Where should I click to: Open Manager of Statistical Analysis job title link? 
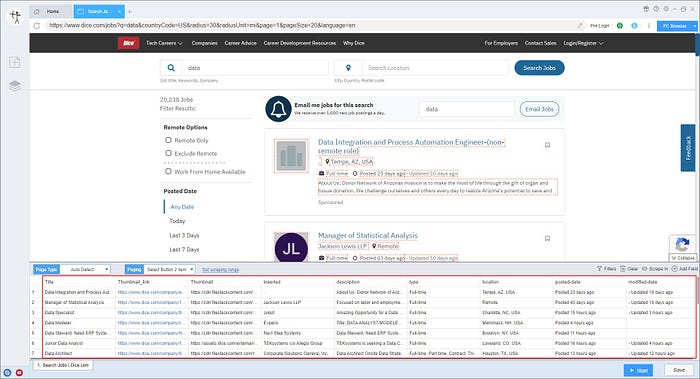pos(368,235)
